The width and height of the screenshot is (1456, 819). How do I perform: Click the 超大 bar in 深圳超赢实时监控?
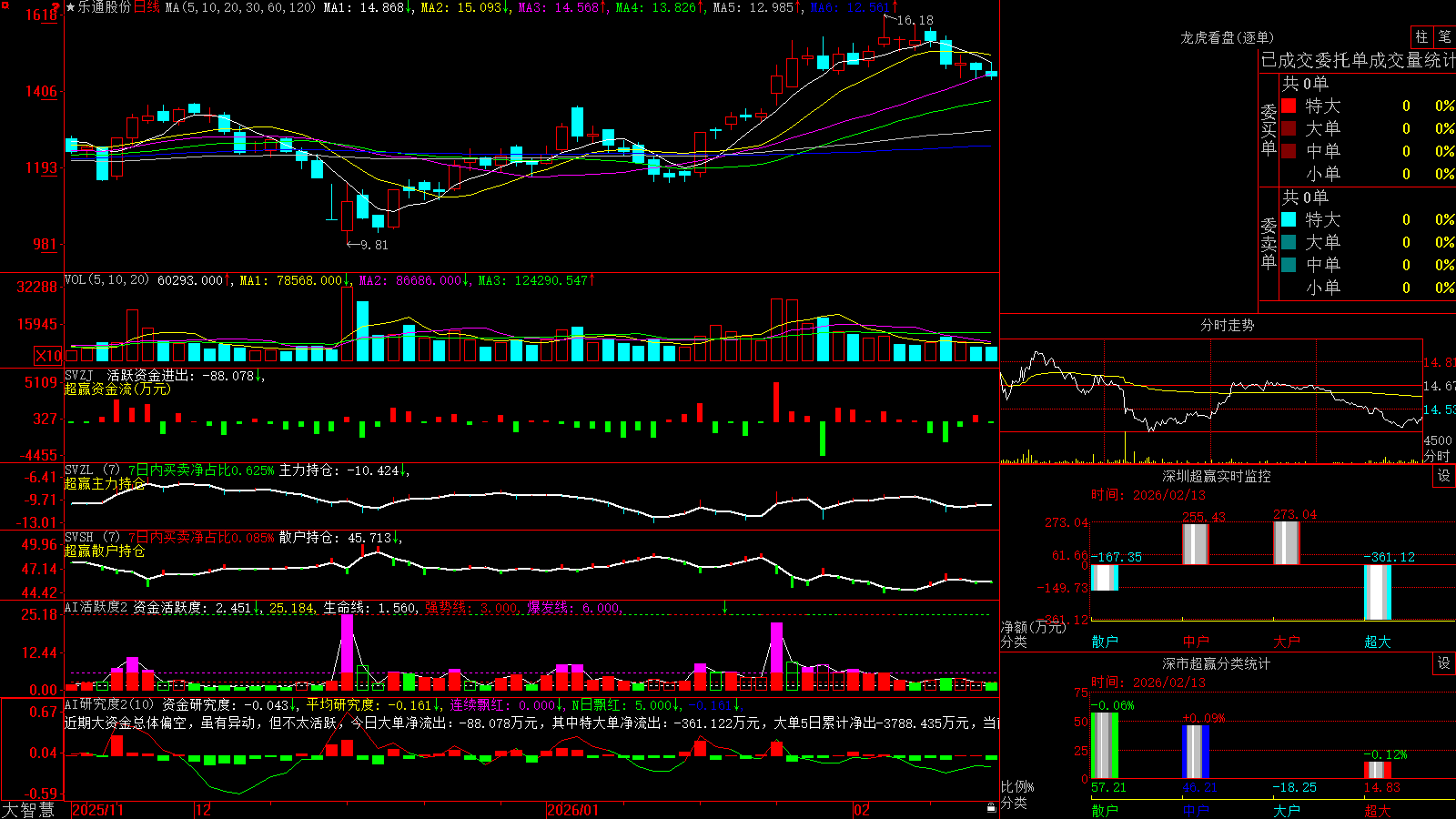point(1378,592)
